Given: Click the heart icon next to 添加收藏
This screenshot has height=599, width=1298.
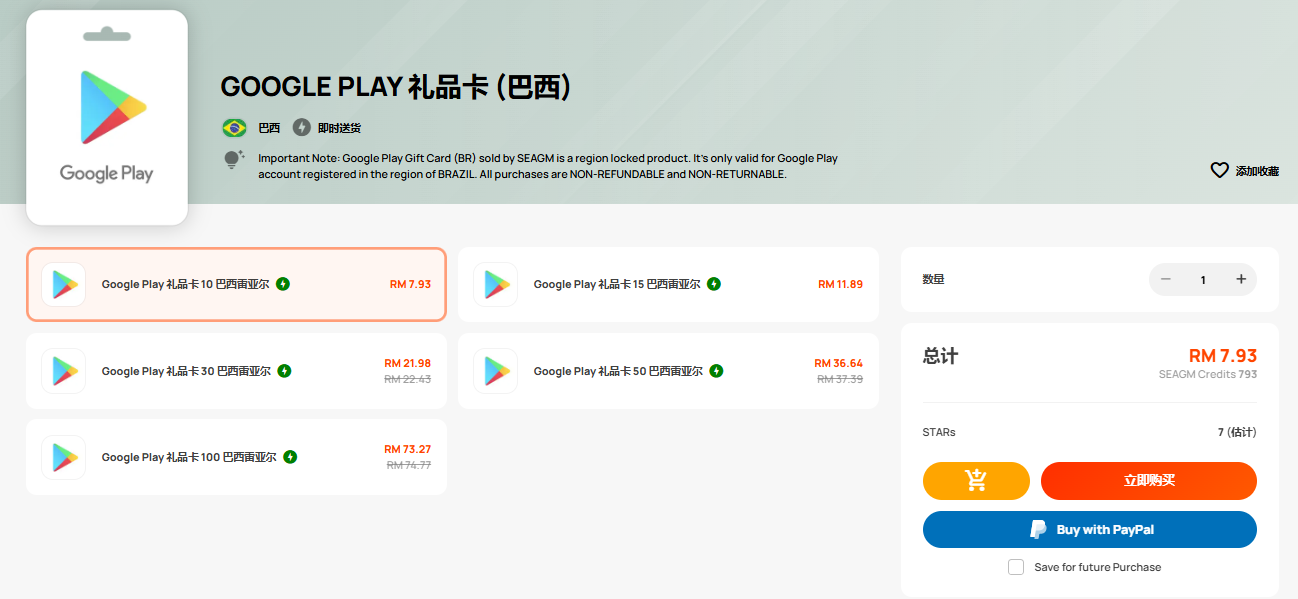Looking at the screenshot, I should tap(1219, 170).
